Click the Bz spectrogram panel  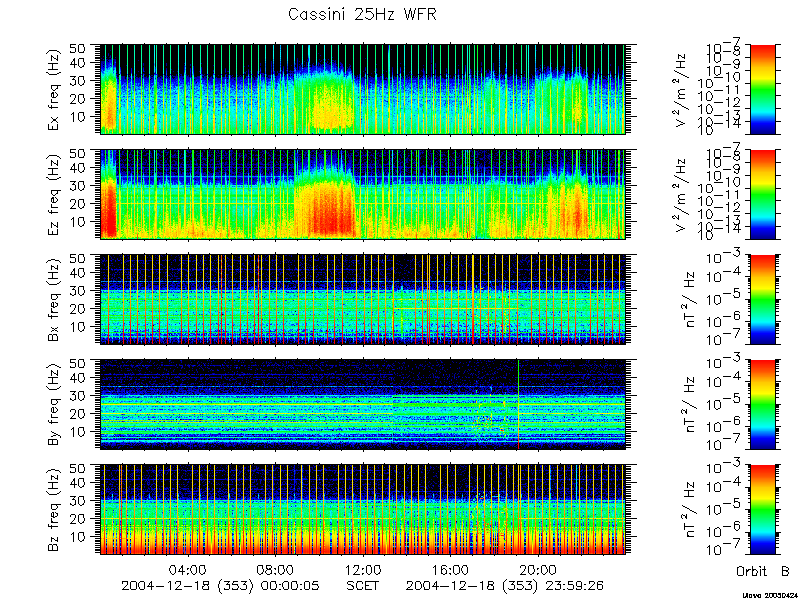click(363, 509)
